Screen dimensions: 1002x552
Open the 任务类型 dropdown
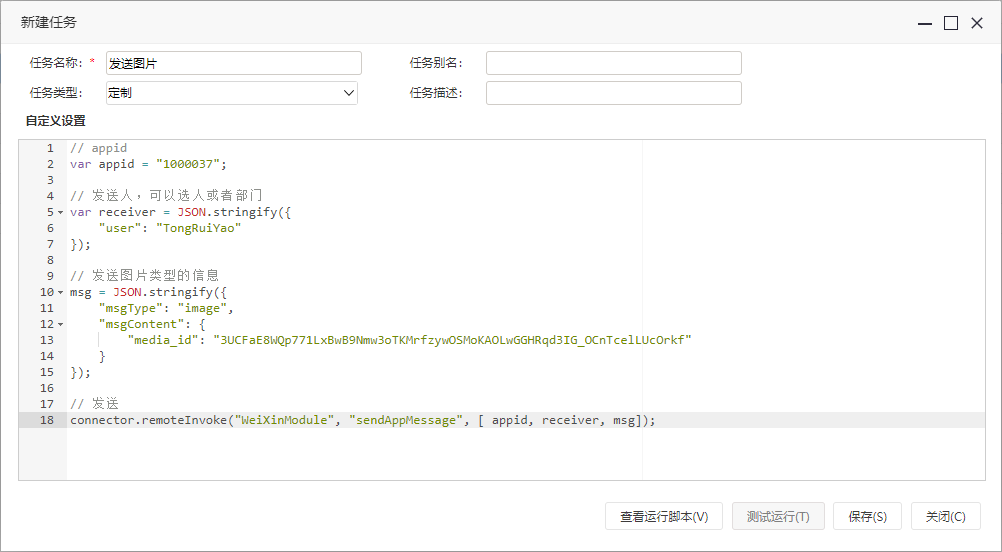click(x=232, y=93)
